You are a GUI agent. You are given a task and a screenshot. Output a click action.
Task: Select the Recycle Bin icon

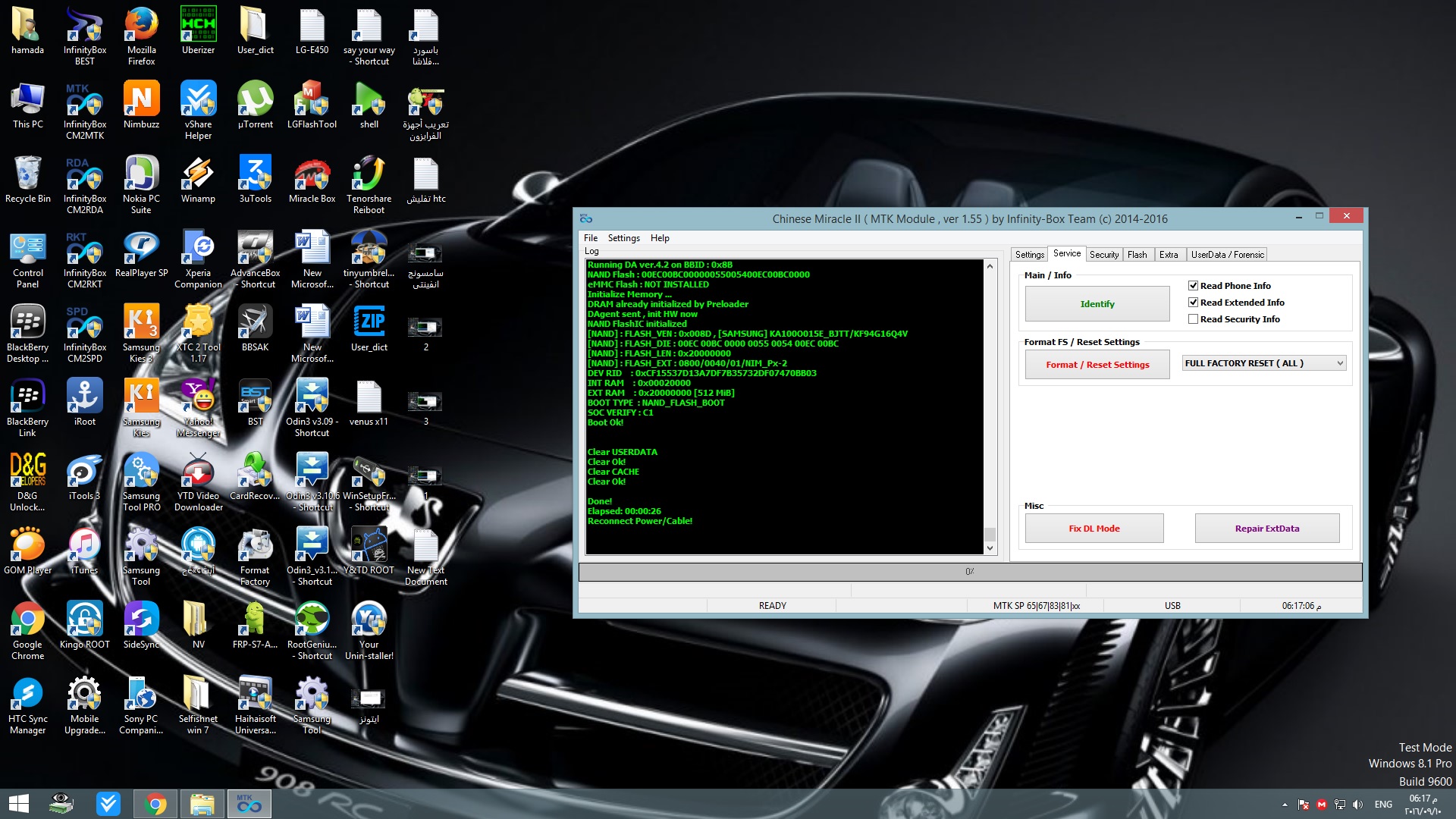(27, 179)
